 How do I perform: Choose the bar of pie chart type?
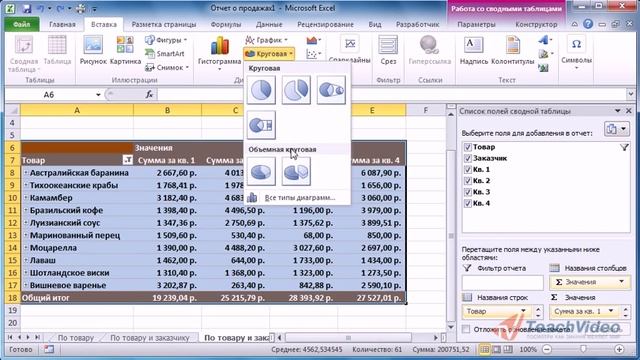[261, 125]
